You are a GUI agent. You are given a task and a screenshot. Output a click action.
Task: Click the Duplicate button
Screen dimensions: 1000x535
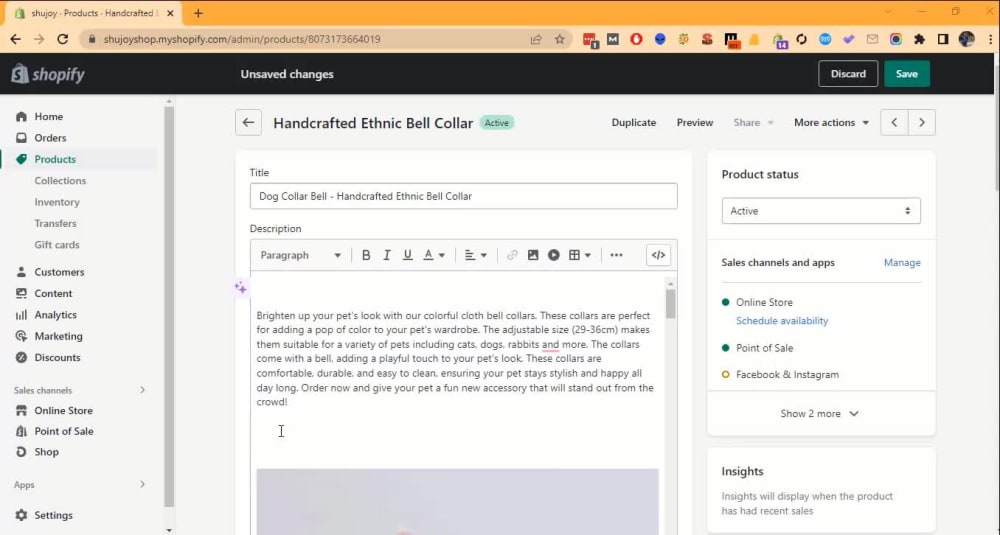633,122
